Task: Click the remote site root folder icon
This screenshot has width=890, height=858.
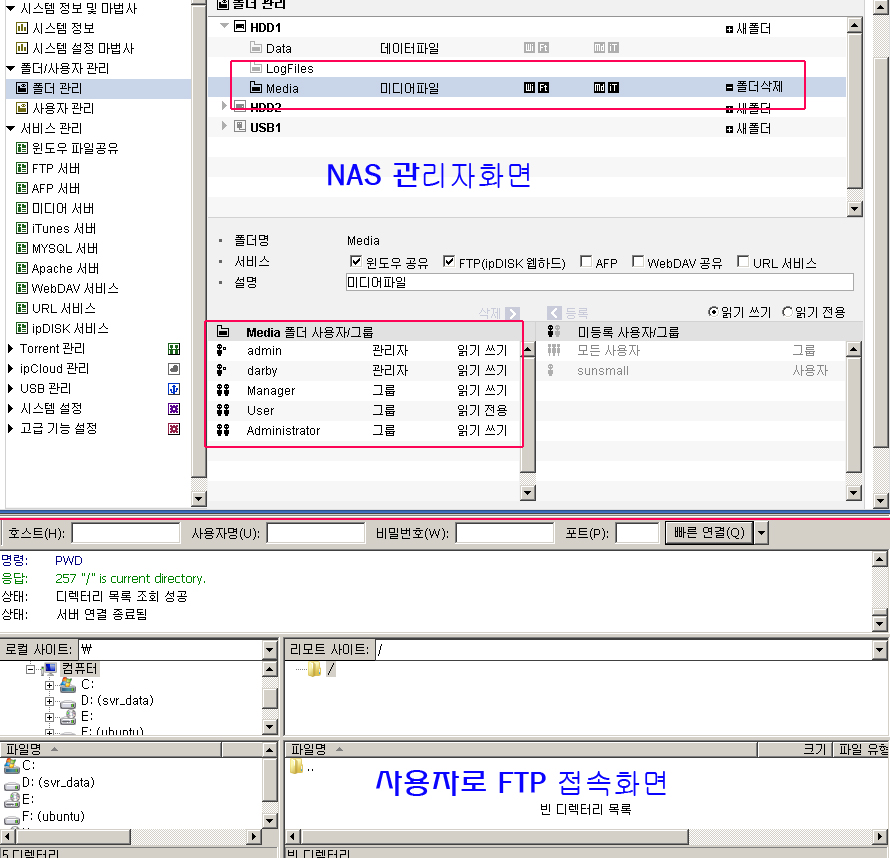Action: (314, 670)
